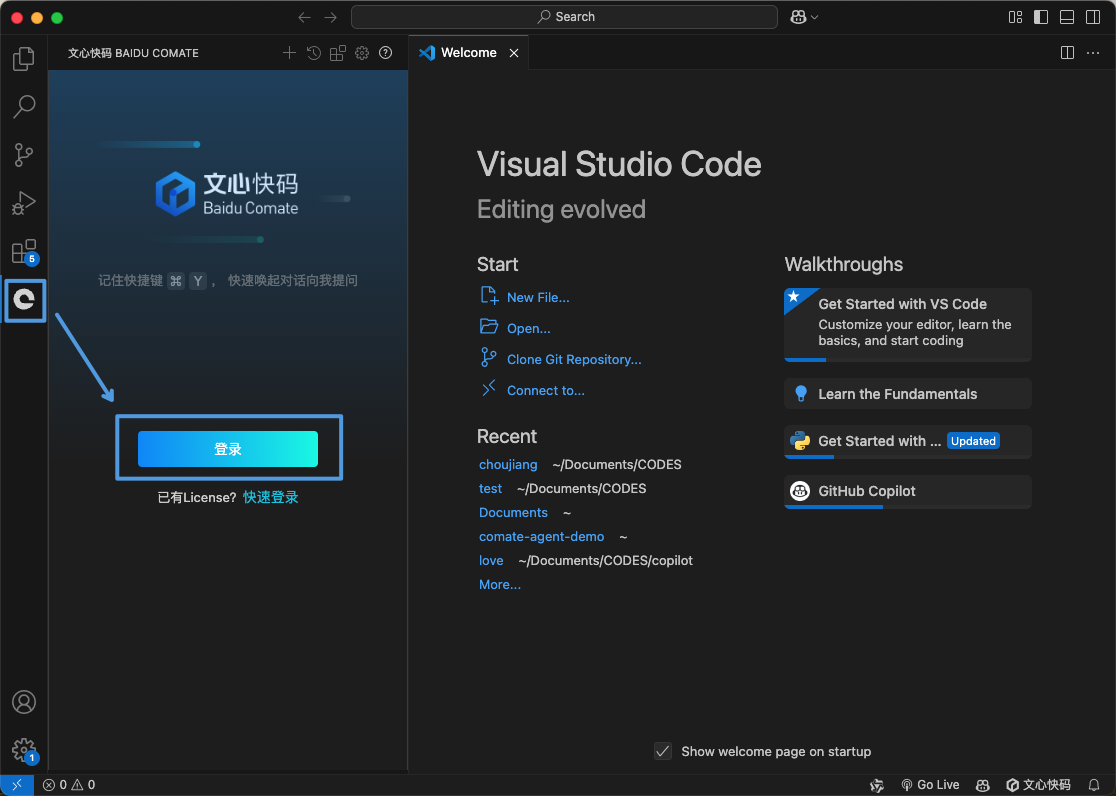Open the Manage gear in activity bar
This screenshot has height=796, width=1116.
pos(23,750)
